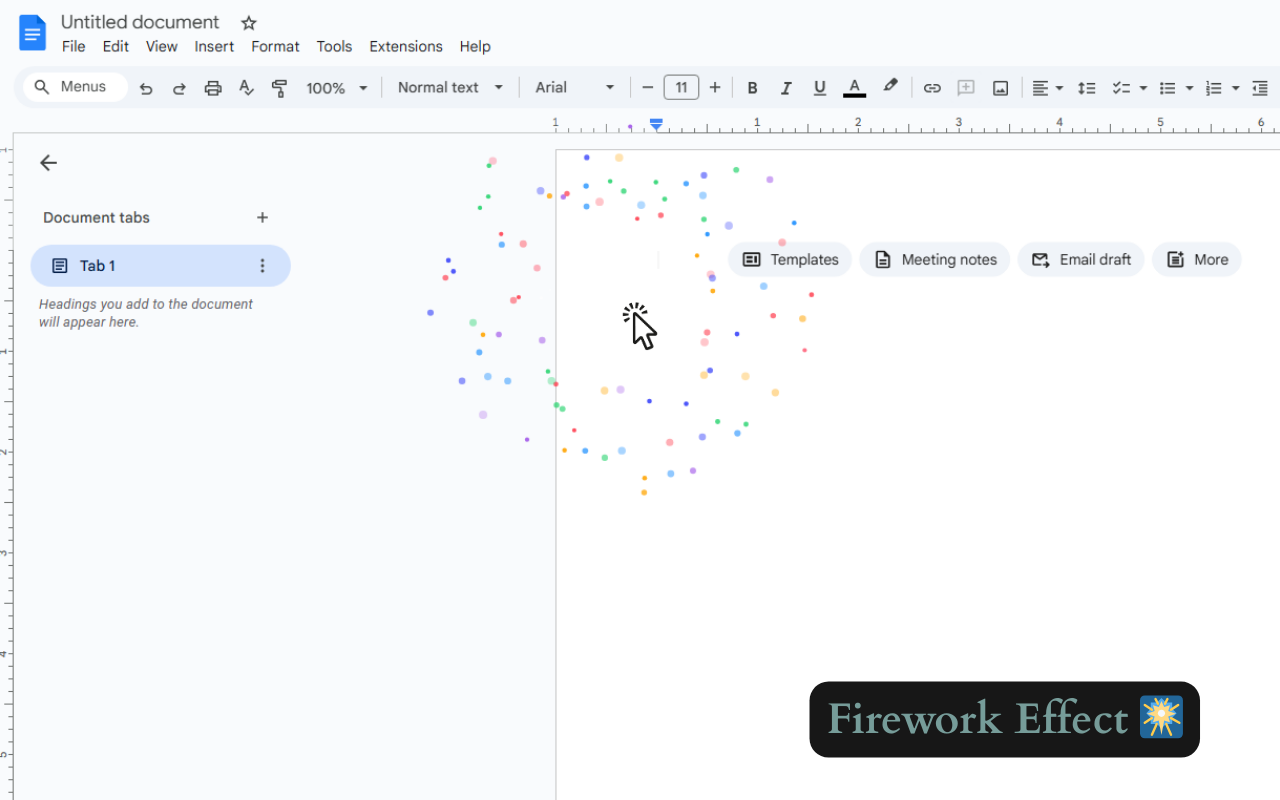Print the document via printer icon
This screenshot has width=1280, height=800.
213,88
